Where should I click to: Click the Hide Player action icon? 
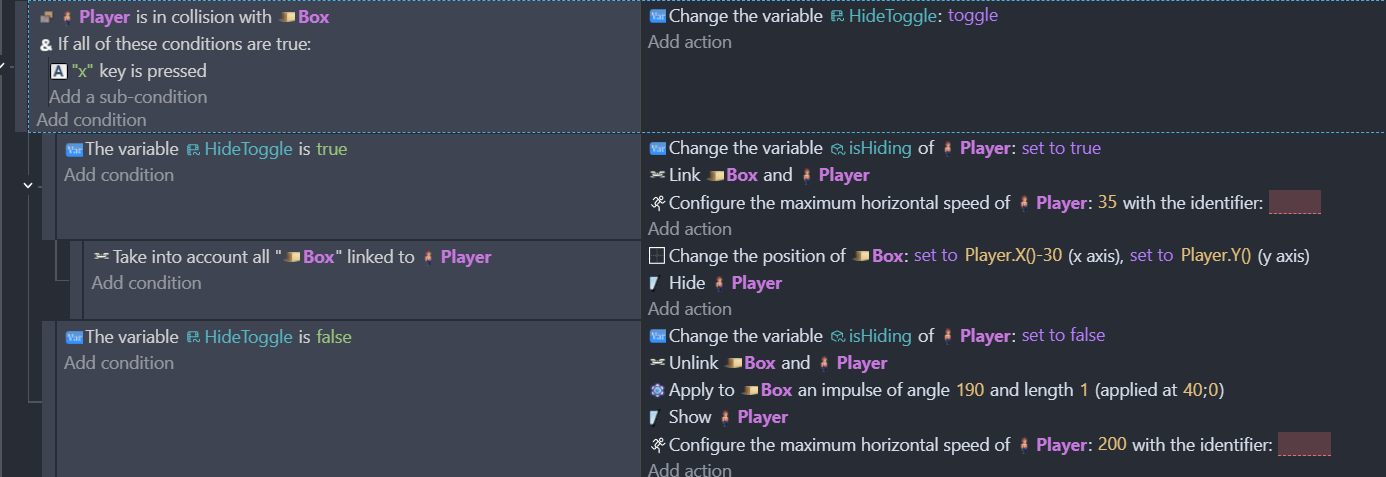(x=656, y=283)
